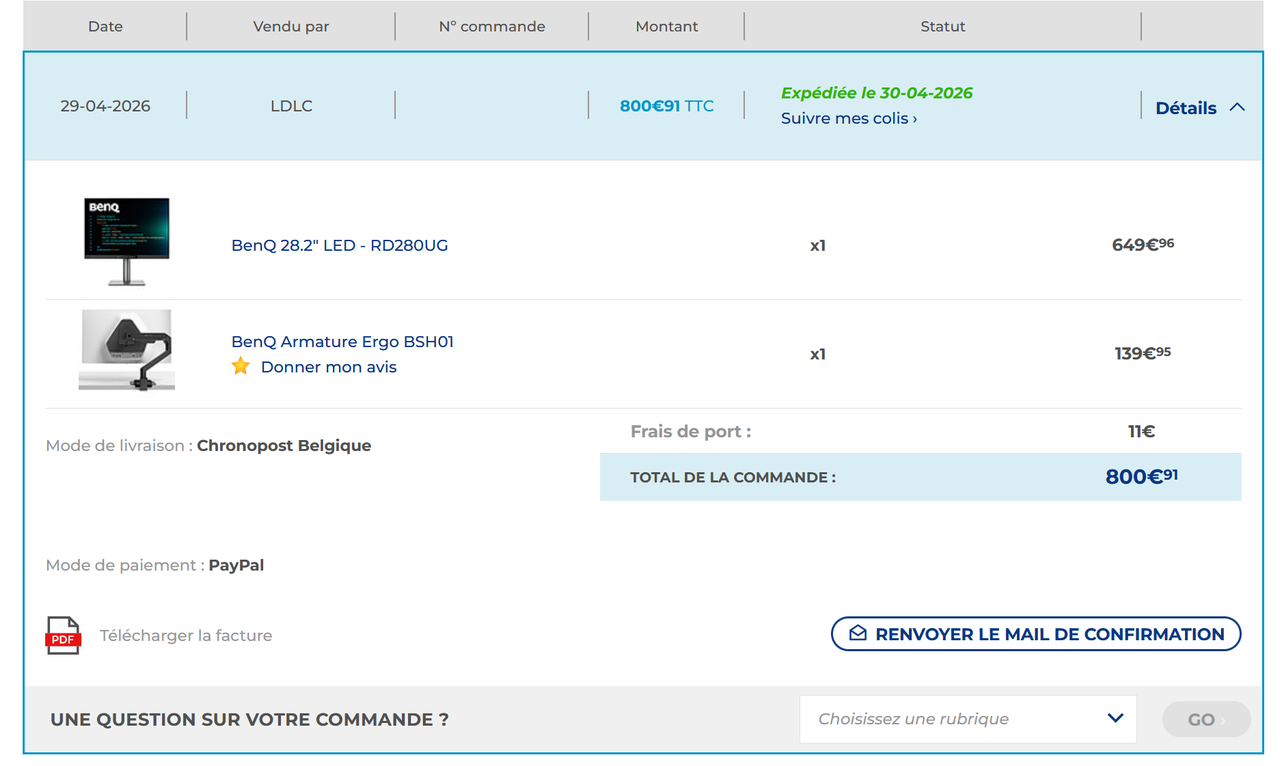The image size is (1280, 766).
Task: Click the Frais de port label
Action: point(691,432)
